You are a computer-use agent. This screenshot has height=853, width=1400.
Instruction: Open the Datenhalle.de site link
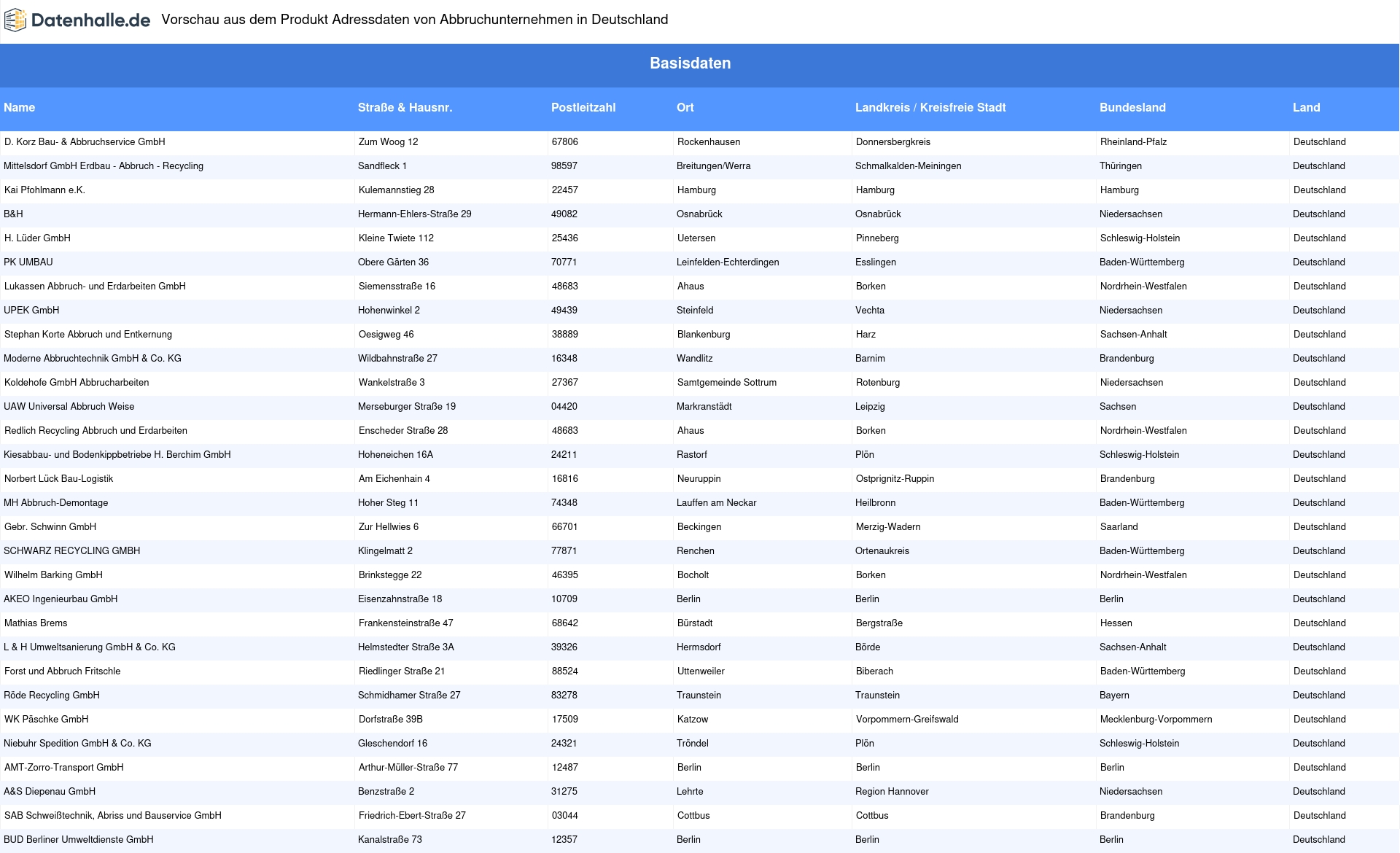pos(90,20)
